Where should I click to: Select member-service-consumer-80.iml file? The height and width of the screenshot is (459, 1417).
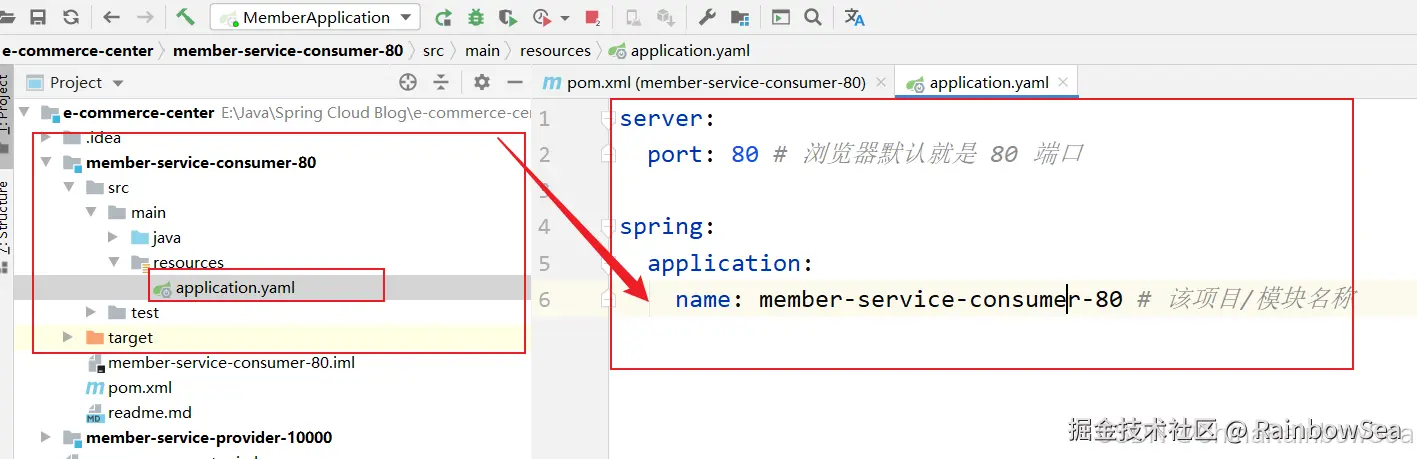[231, 362]
